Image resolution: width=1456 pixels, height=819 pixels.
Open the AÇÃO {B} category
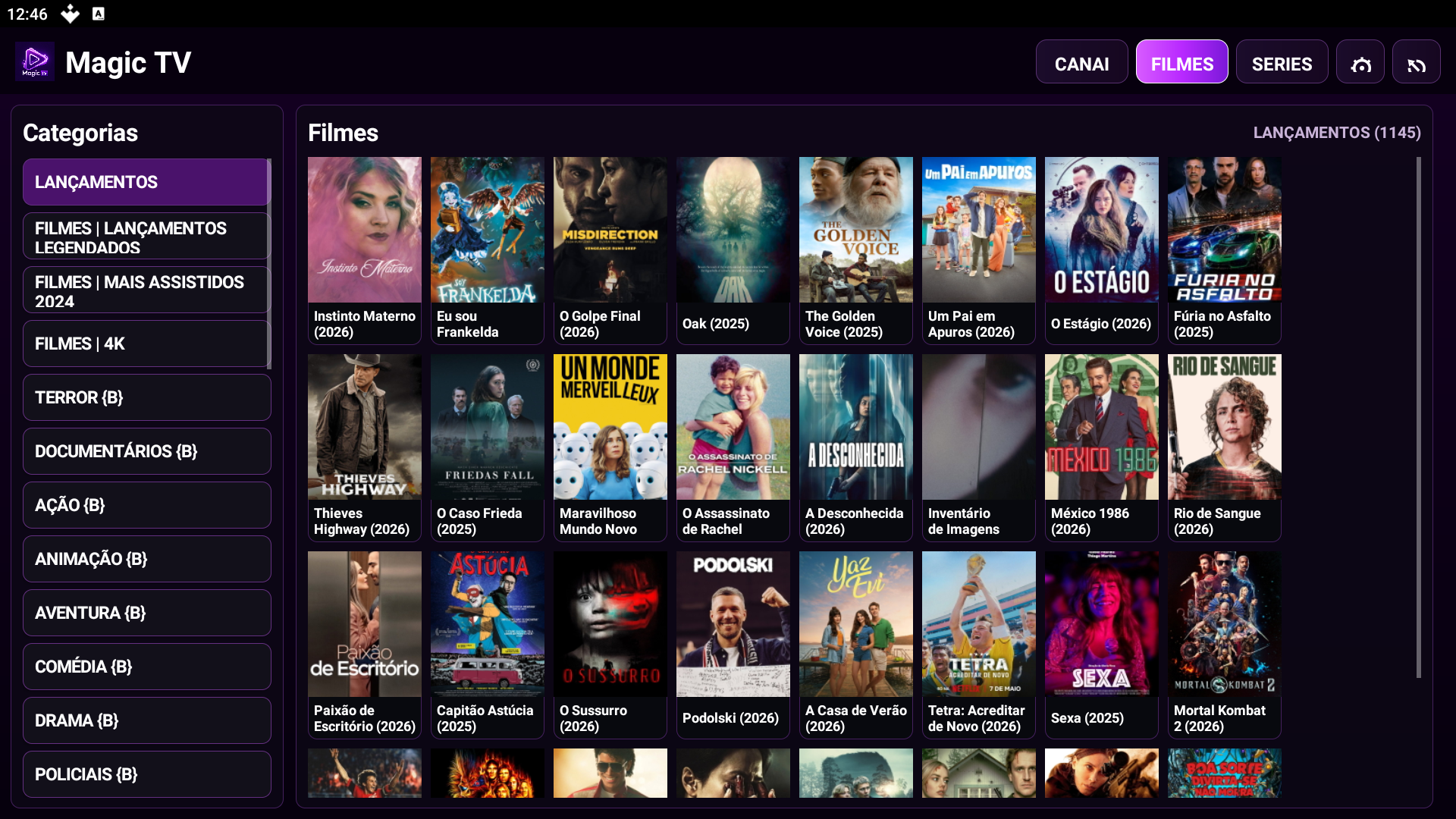coord(147,505)
